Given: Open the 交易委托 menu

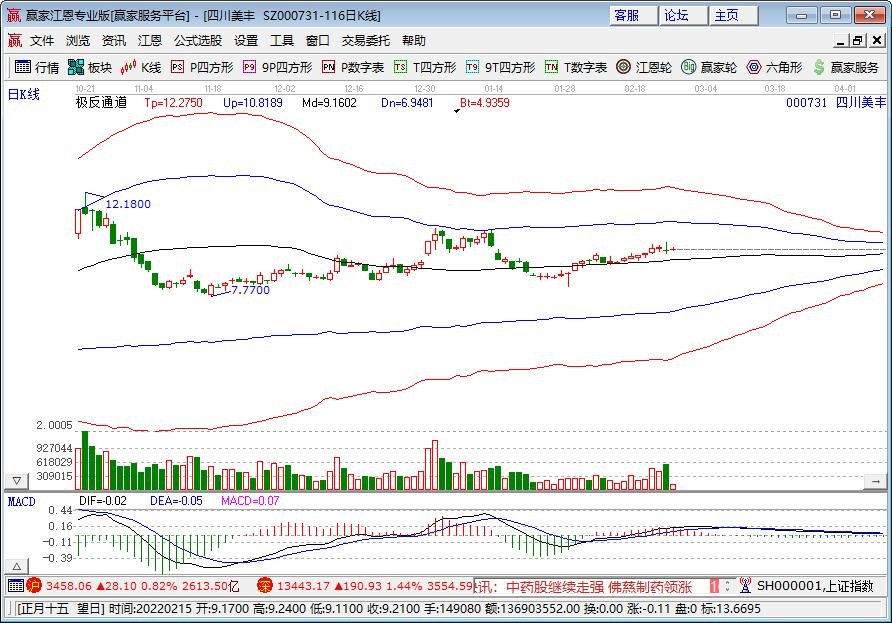Looking at the screenshot, I should [366, 40].
